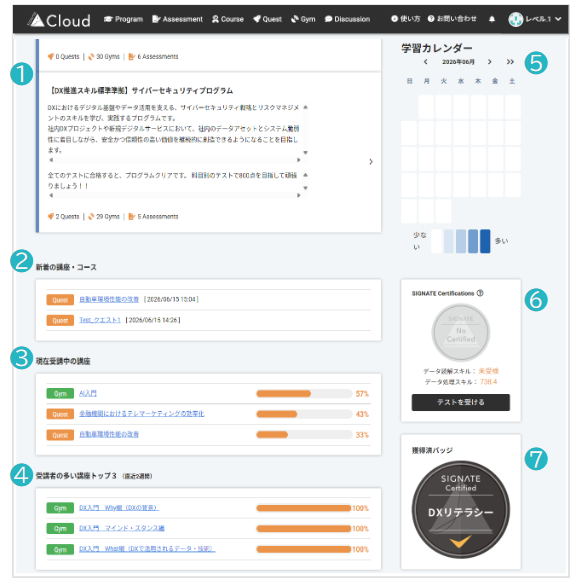The width and height of the screenshot is (573, 581).
Task: Click Gym tag beside DX入門 Why編
Action: point(60,508)
